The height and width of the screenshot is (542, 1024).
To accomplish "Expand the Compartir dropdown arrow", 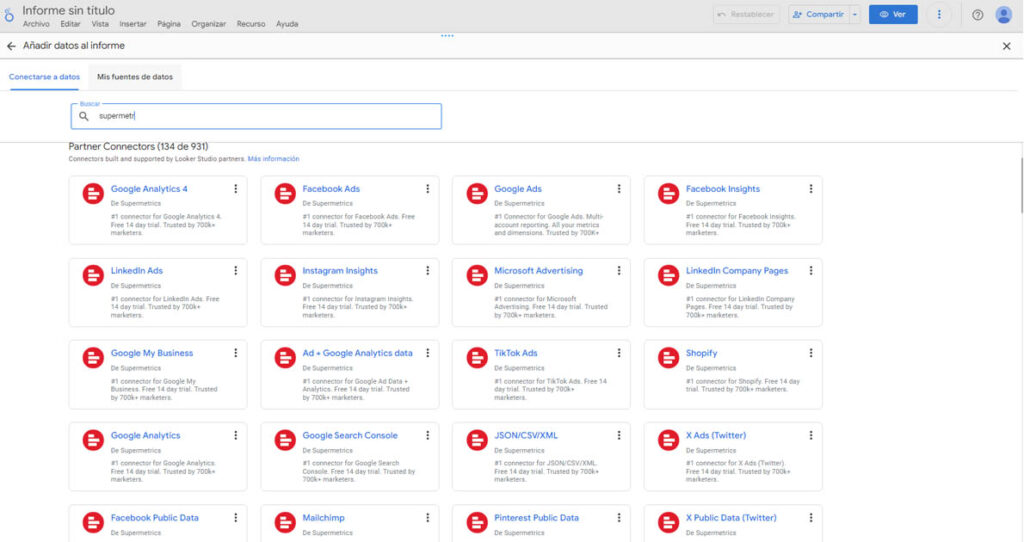I will tap(855, 14).
